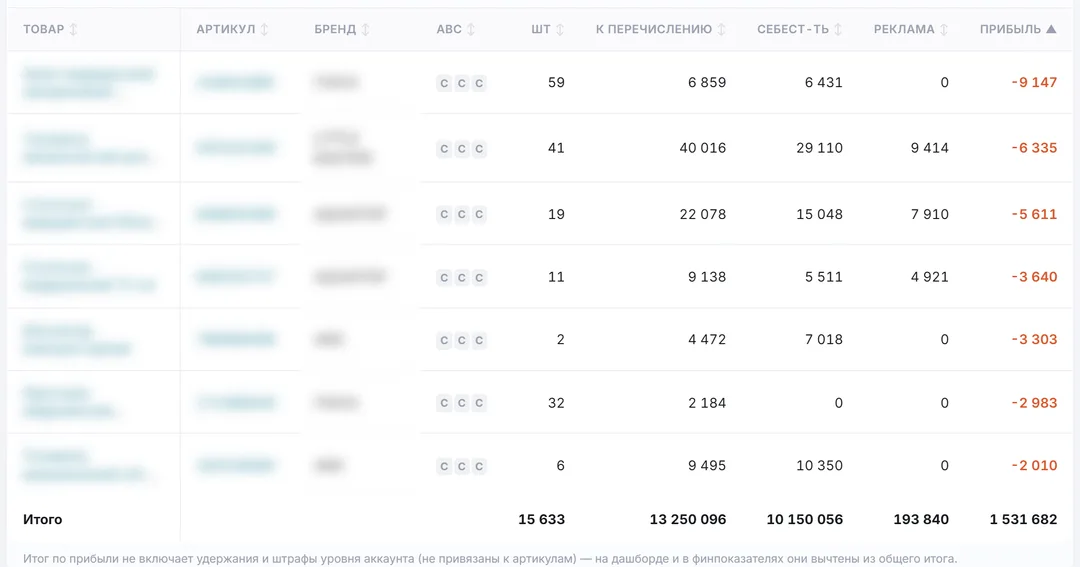The width and height of the screenshot is (1080, 567).
Task: Click sort arrows next to СЕБЕСТ-ТЬ
Action: pos(838,30)
